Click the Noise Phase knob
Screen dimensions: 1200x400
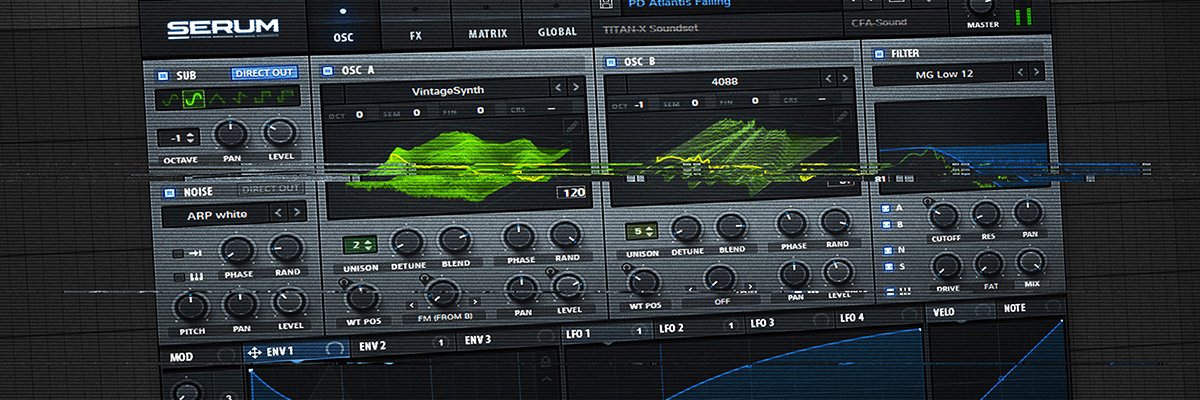coord(237,251)
